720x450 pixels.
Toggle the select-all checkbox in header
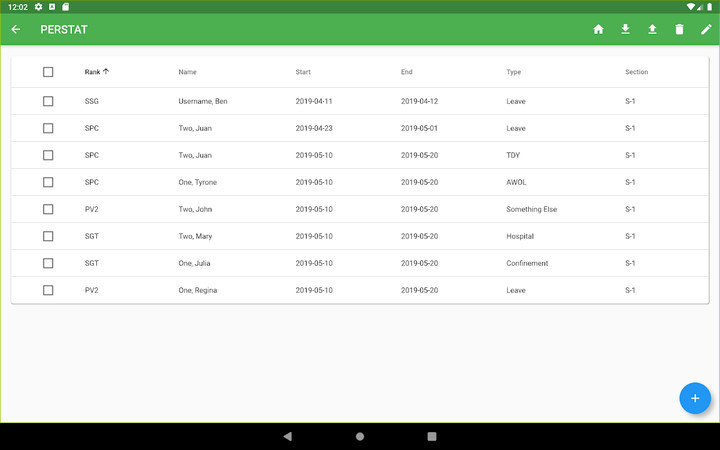[x=48, y=72]
